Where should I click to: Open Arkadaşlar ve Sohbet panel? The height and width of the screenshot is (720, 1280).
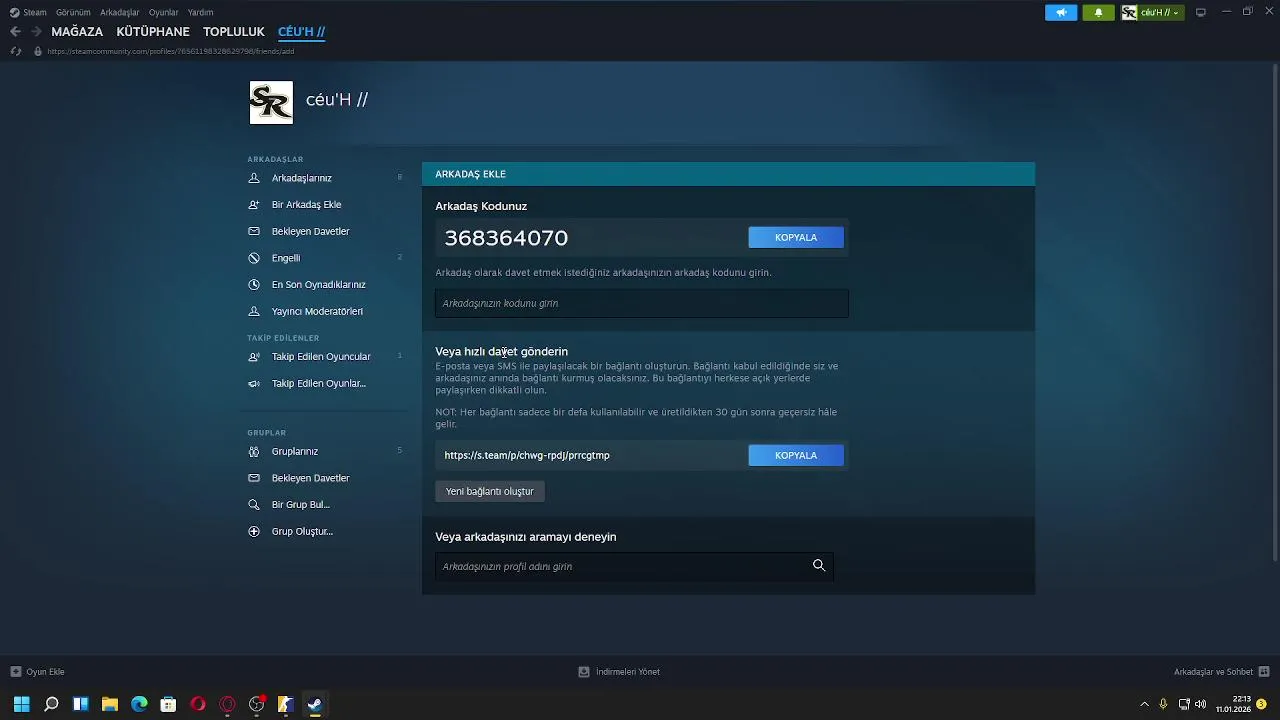1221,672
